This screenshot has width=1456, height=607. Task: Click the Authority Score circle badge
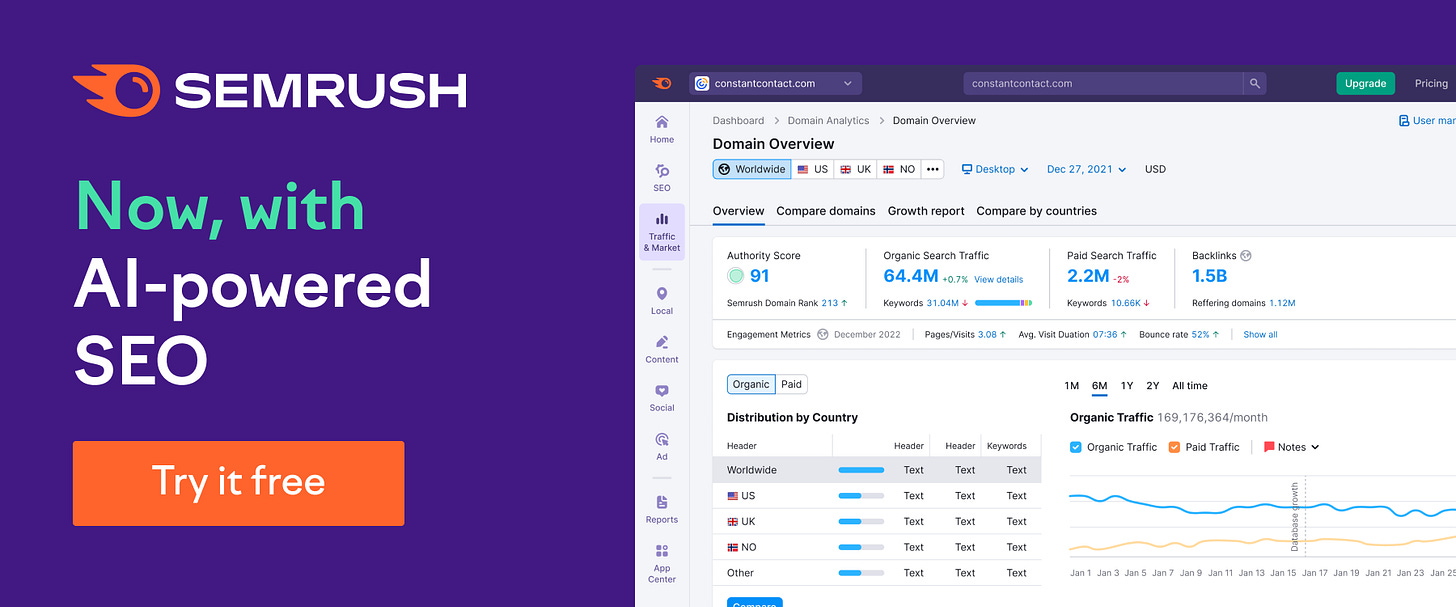pyautogui.click(x=736, y=276)
